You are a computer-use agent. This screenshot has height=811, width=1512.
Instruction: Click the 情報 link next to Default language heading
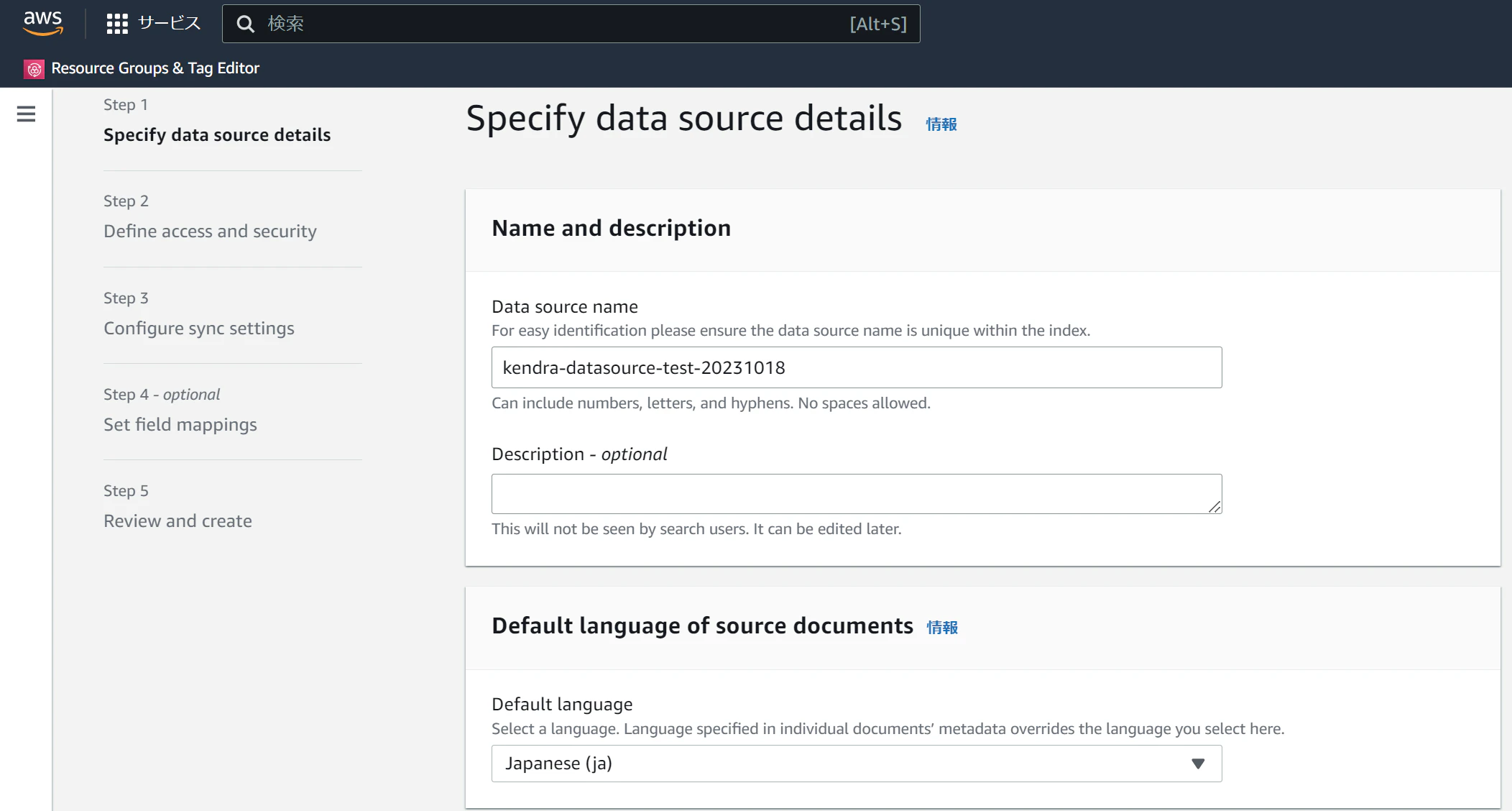942,628
